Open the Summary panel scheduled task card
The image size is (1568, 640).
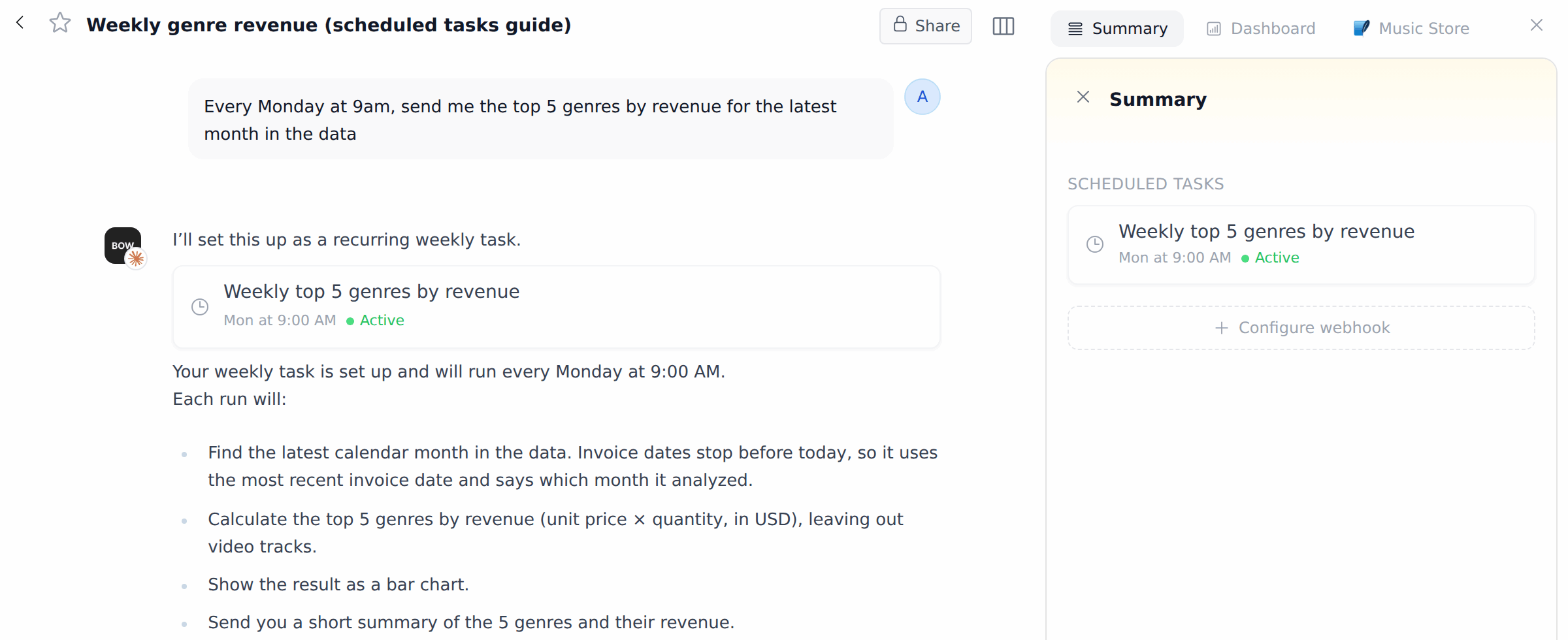pyautogui.click(x=1301, y=245)
